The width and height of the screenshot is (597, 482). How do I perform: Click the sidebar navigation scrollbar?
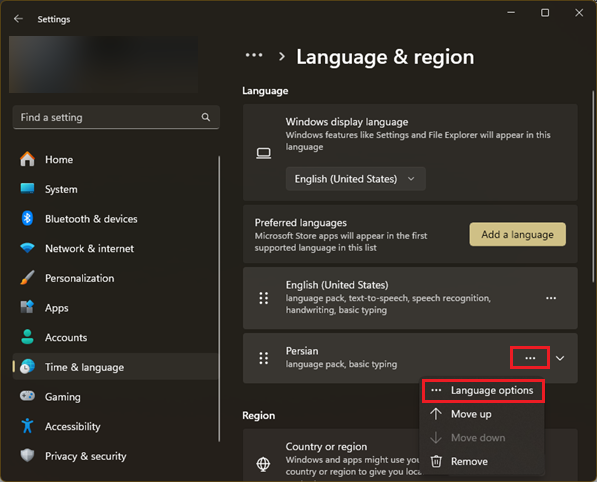(219, 298)
